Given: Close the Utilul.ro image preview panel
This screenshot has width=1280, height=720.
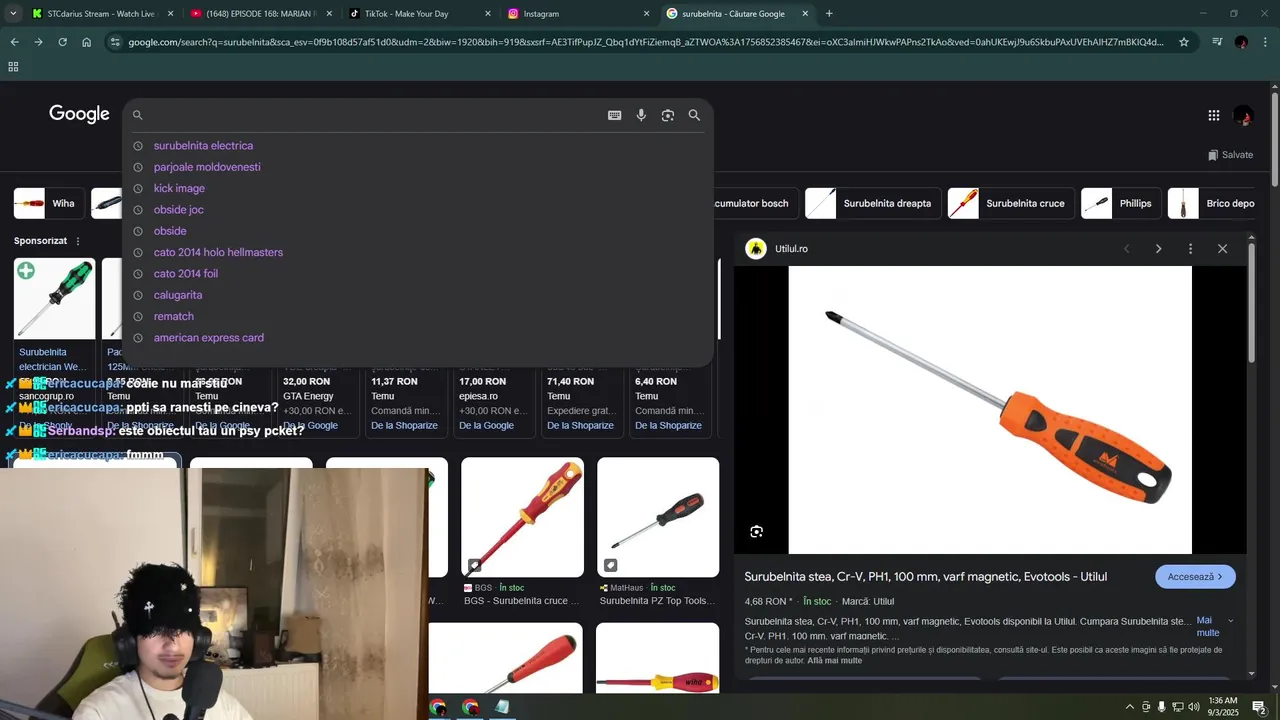Looking at the screenshot, I should coord(1222,249).
